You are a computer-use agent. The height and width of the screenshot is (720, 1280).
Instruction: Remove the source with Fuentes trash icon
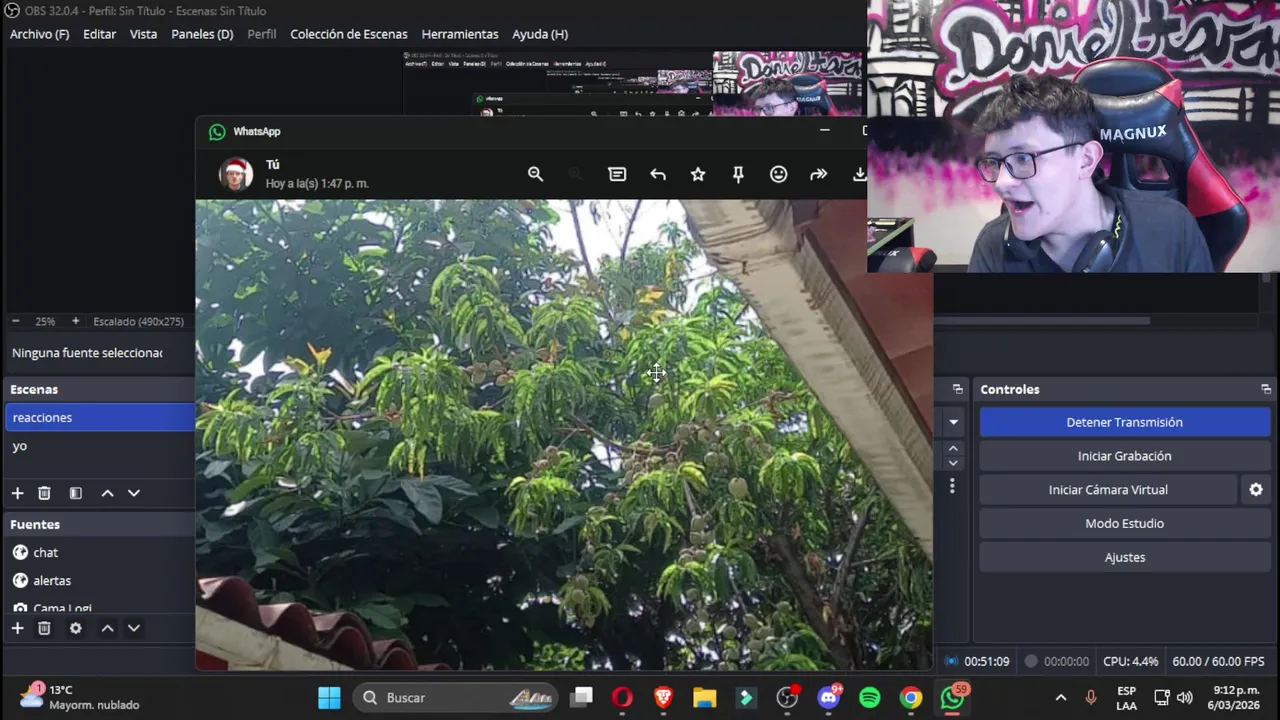[44, 628]
